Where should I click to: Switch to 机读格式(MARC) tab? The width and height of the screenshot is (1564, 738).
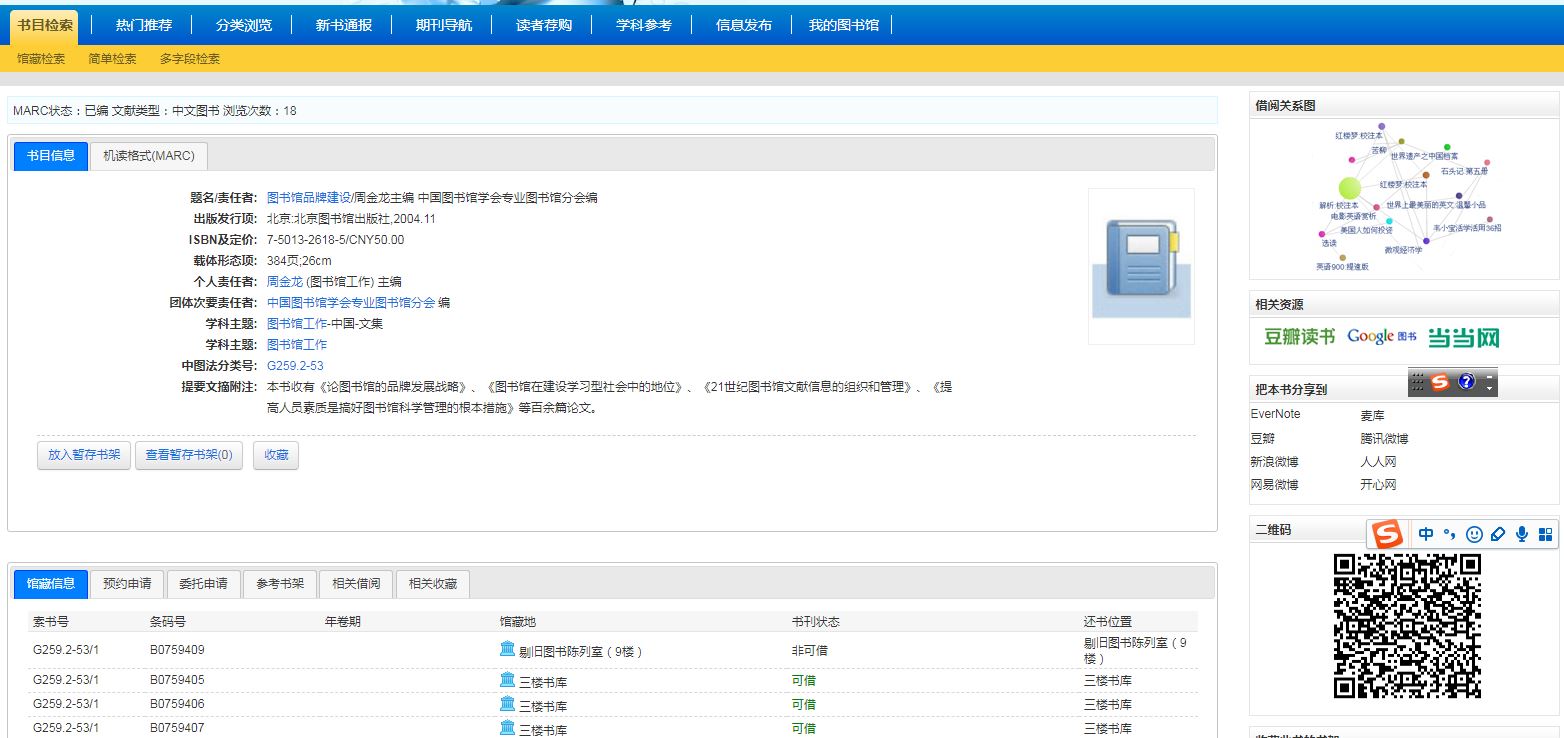(149, 156)
